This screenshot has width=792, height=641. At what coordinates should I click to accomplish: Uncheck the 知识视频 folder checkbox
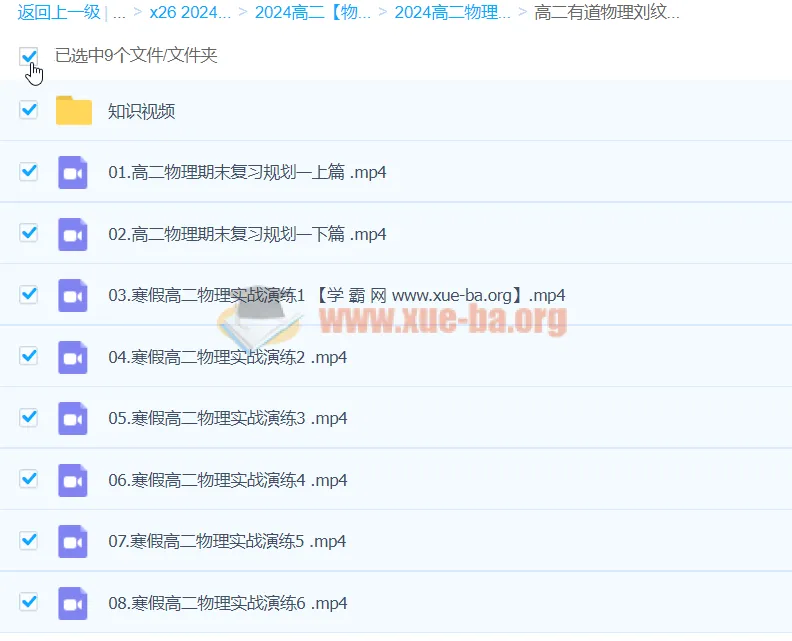pyautogui.click(x=29, y=110)
